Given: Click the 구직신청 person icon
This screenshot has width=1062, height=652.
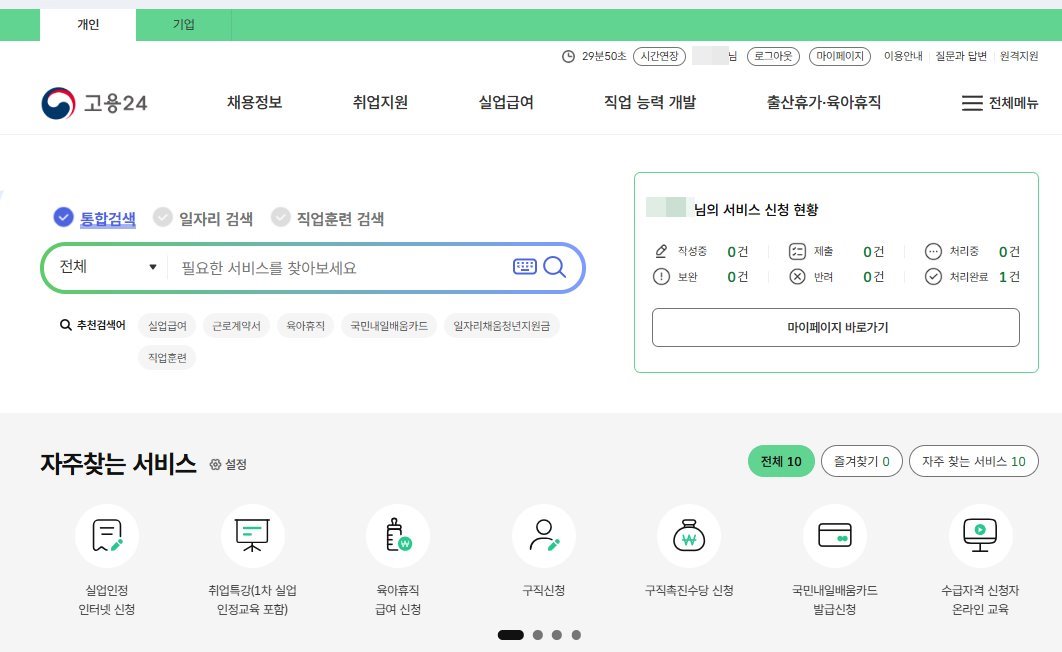Looking at the screenshot, I should [544, 536].
